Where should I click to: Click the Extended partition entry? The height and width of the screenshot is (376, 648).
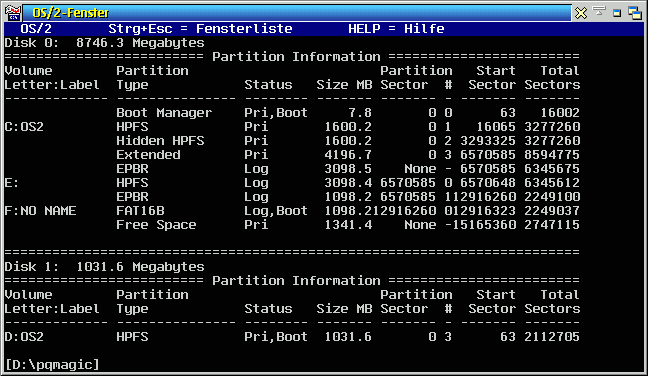point(148,155)
